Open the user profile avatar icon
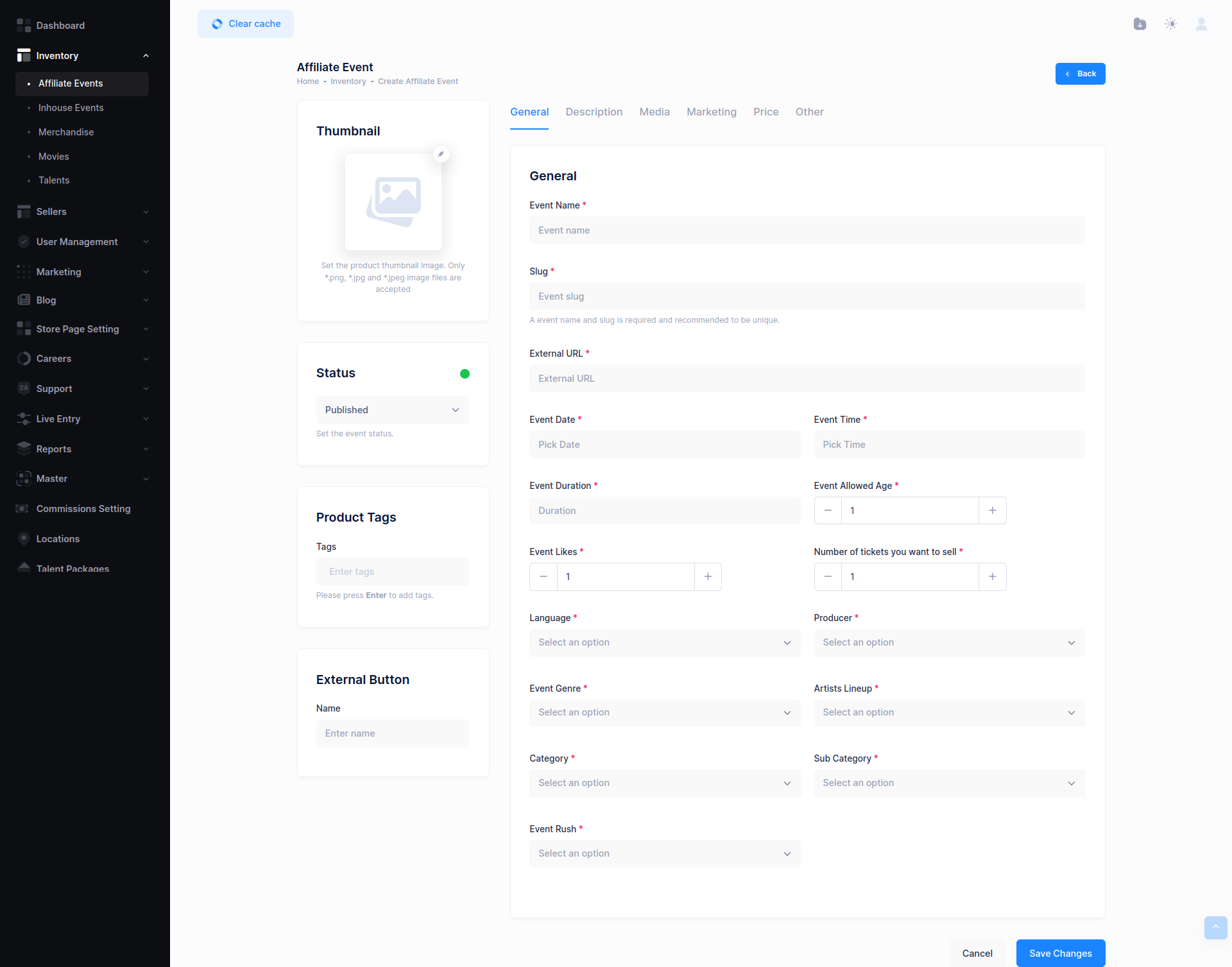The height and width of the screenshot is (967, 1232). point(1201,24)
